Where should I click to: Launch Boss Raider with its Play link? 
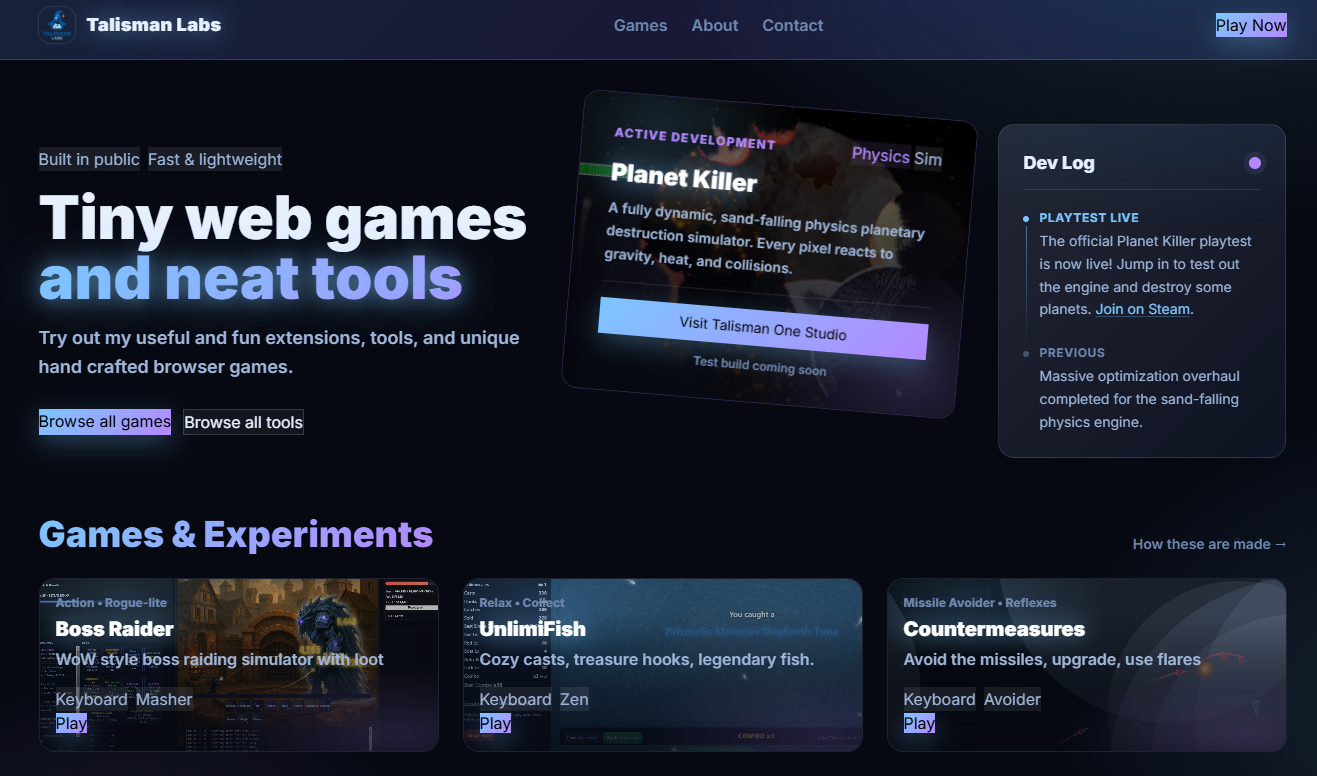[x=70, y=722]
